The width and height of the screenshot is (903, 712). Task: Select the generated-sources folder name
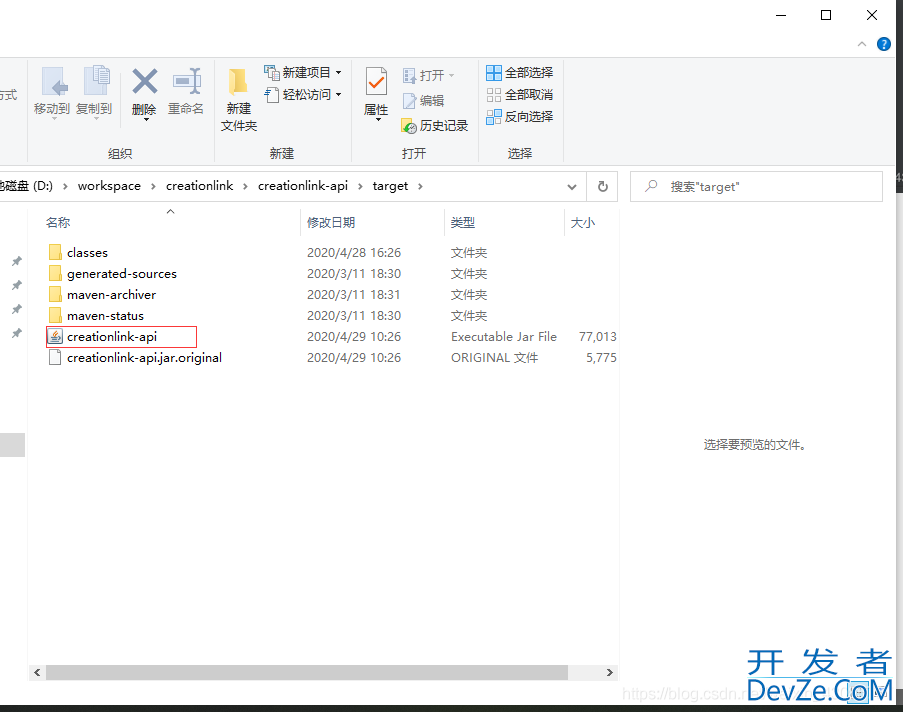pyautogui.click(x=122, y=274)
